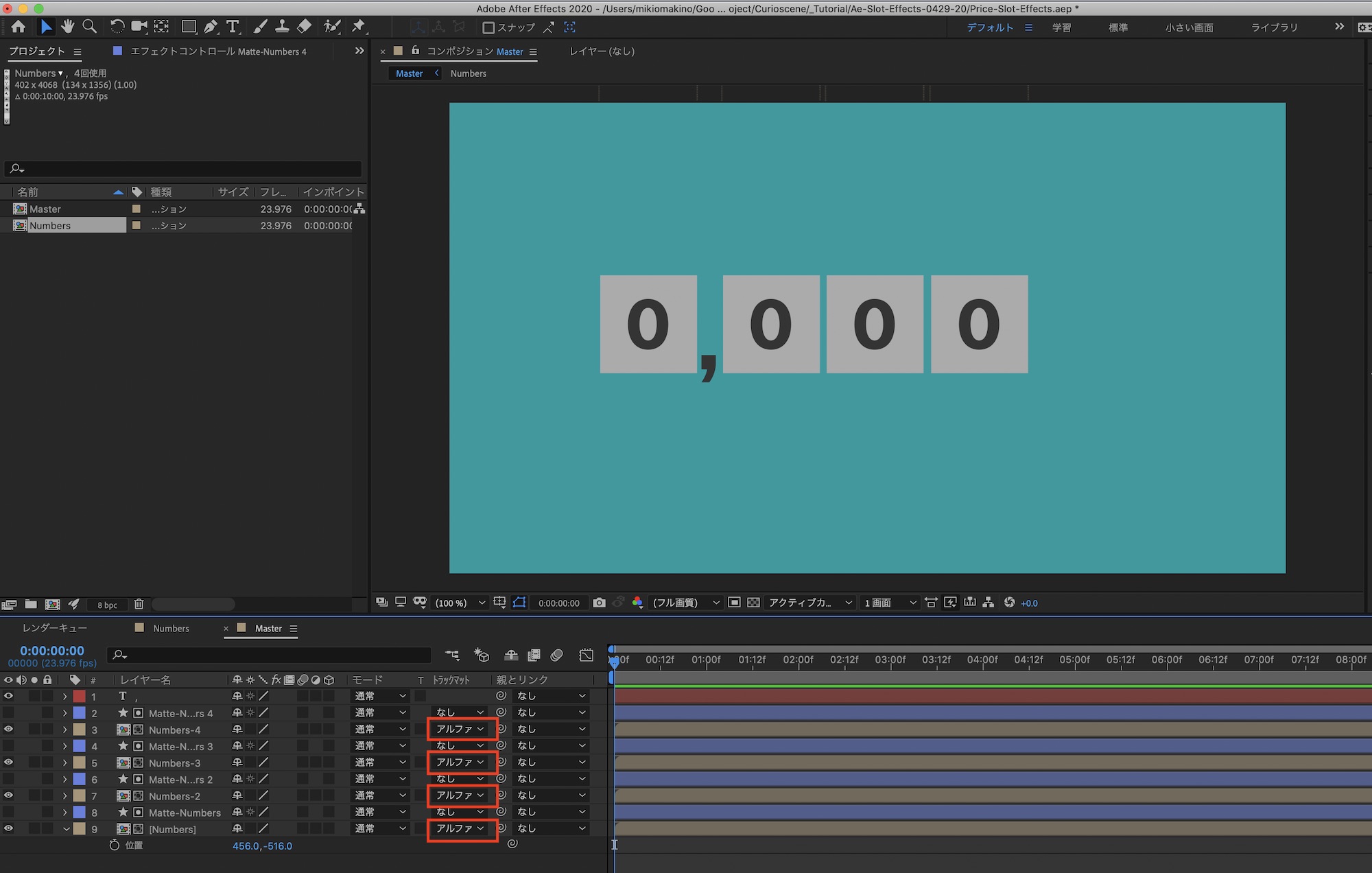This screenshot has height=873, width=1372.
Task: Select the Pen tool
Action: [211, 27]
